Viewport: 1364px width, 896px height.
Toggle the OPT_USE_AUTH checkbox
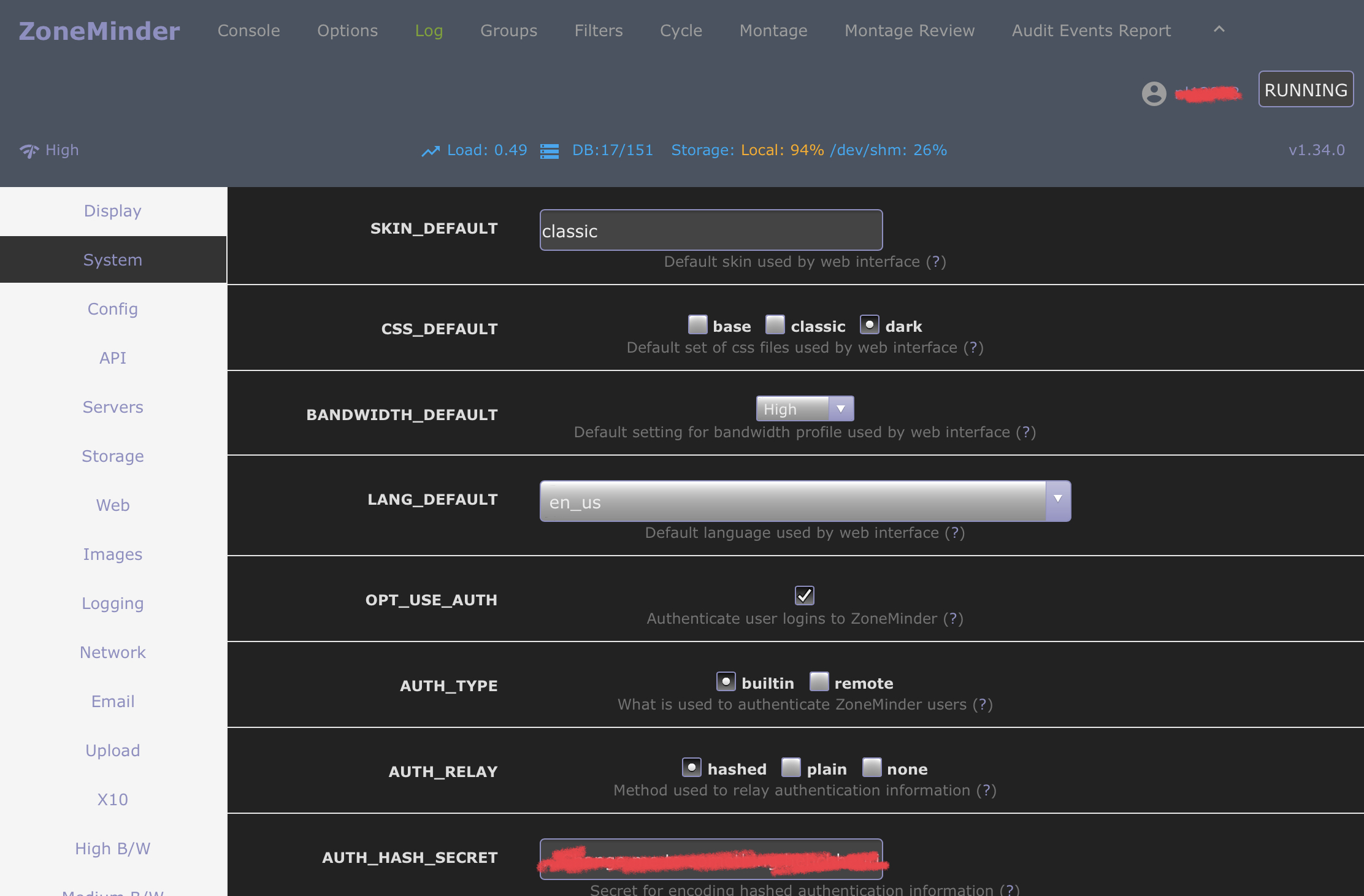[x=804, y=595]
